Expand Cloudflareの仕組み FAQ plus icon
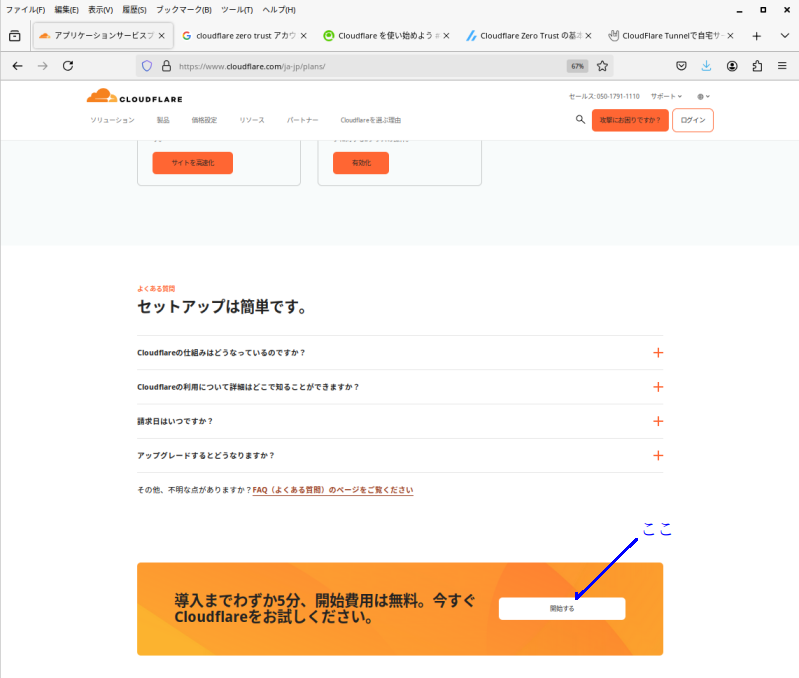799x678 pixels. tap(658, 352)
